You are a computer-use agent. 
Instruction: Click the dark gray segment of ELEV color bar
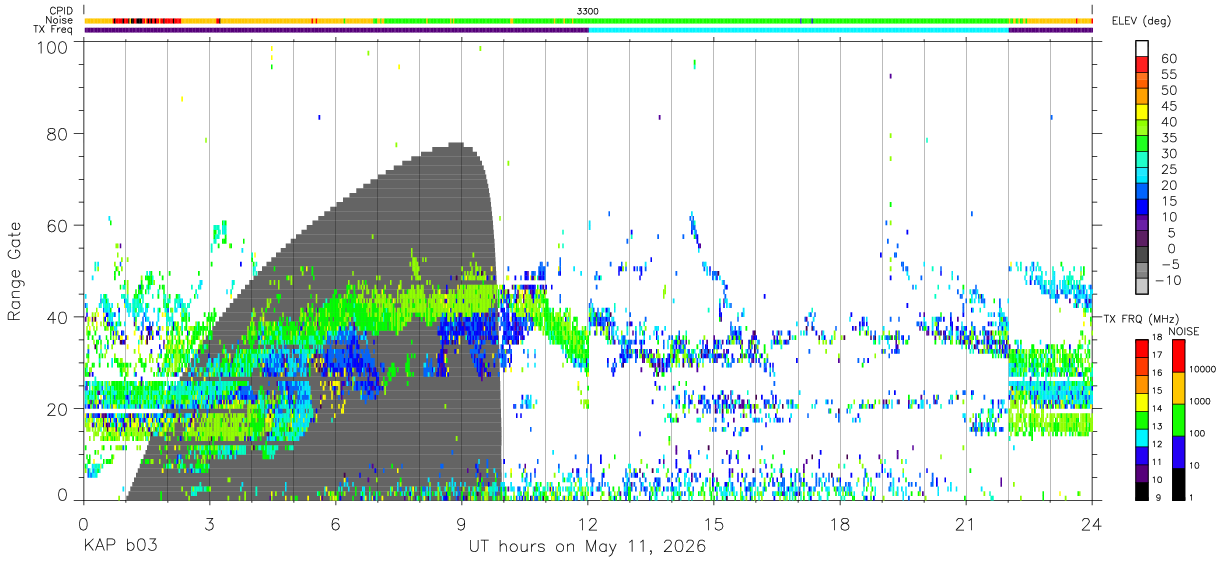(1142, 255)
